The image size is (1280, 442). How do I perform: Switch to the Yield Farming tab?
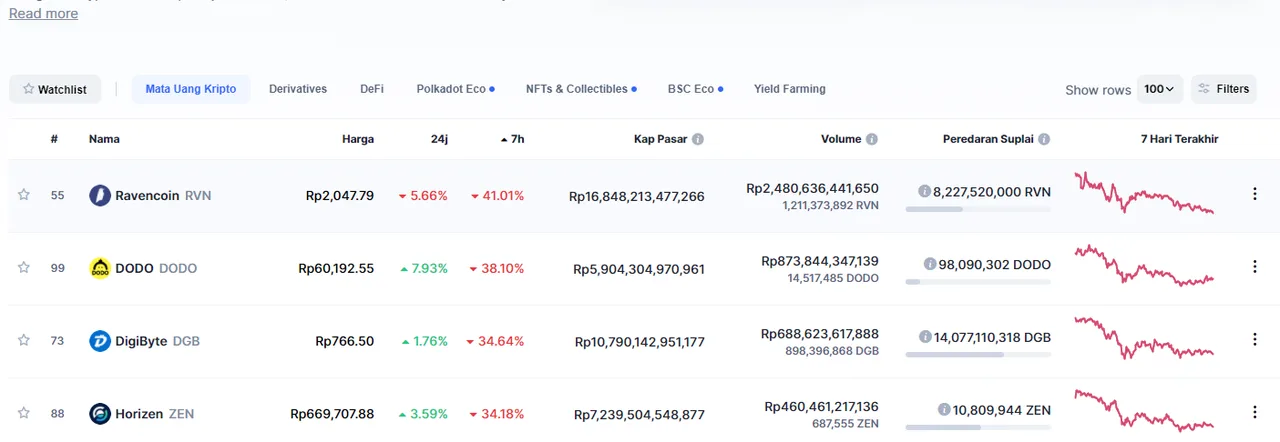[x=790, y=89]
